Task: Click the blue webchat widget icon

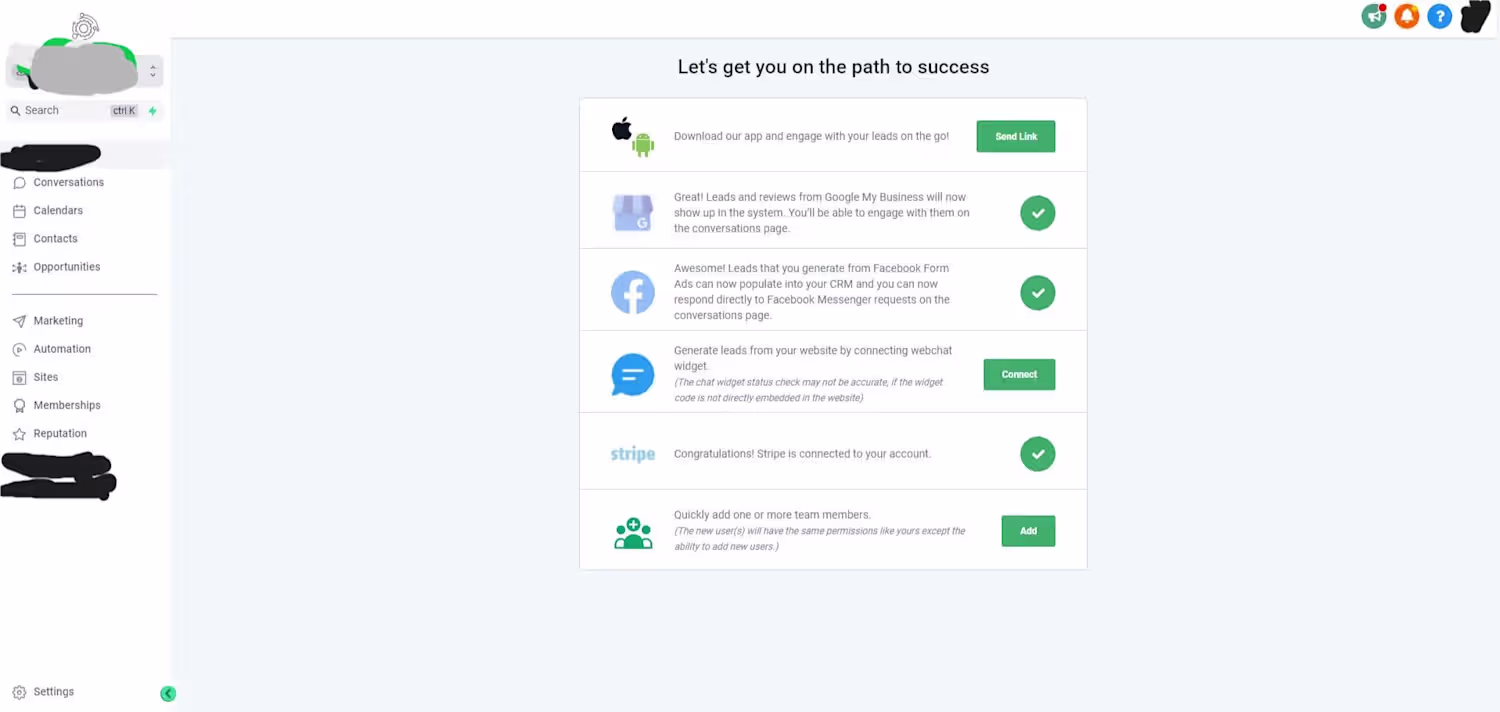Action: click(633, 375)
